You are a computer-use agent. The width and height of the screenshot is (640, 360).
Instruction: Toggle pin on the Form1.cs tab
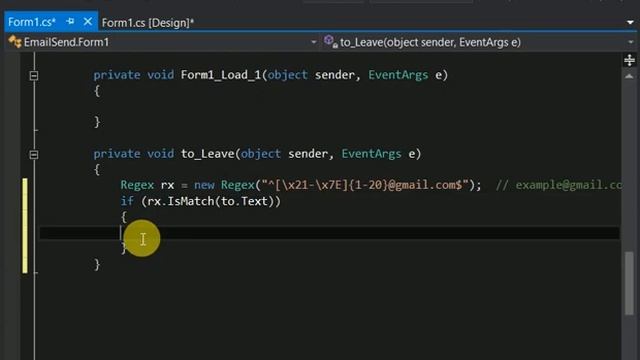(x=70, y=22)
